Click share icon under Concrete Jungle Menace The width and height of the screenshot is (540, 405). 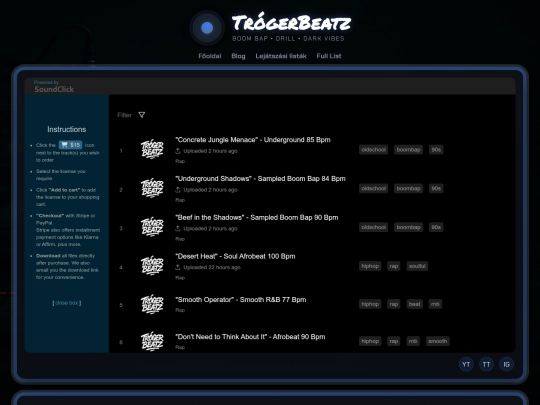pyautogui.click(x=178, y=151)
